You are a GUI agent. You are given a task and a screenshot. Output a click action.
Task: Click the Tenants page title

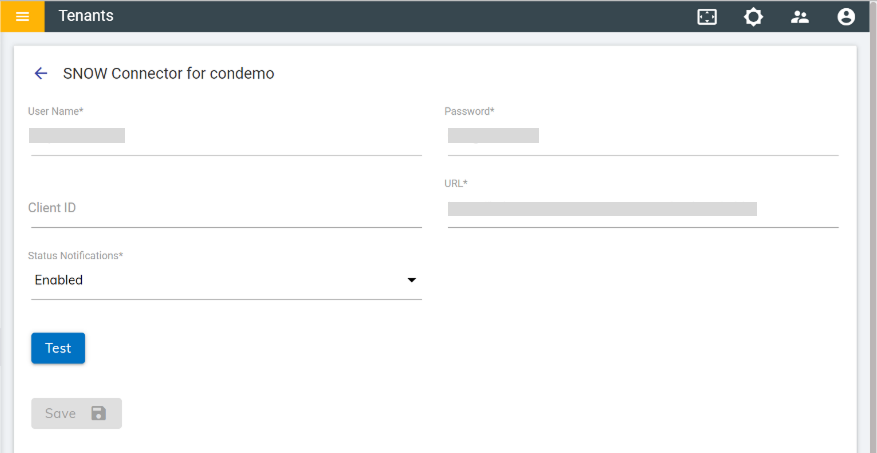[x=86, y=16]
